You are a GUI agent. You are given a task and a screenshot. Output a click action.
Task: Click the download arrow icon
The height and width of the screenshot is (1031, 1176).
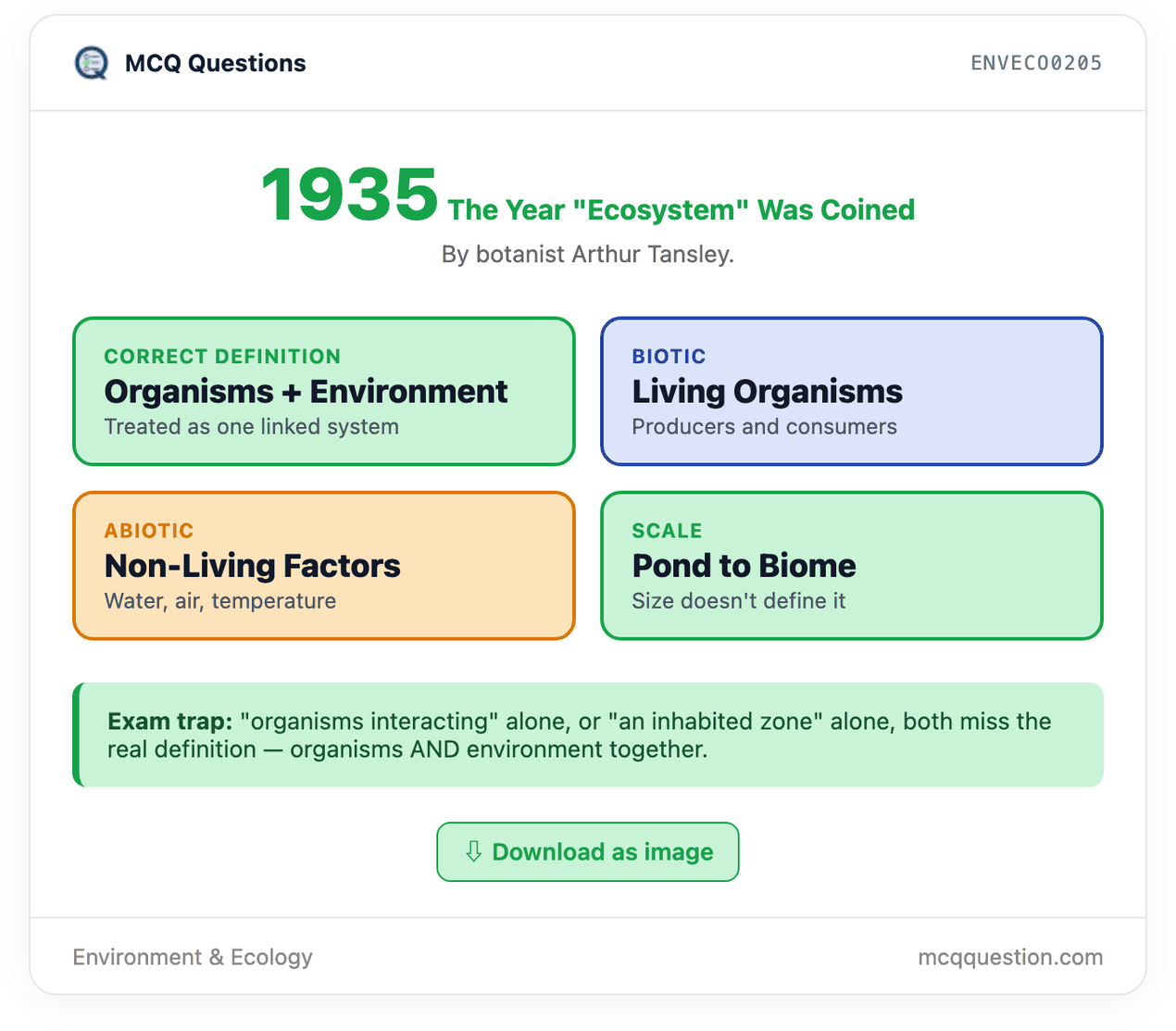(473, 851)
